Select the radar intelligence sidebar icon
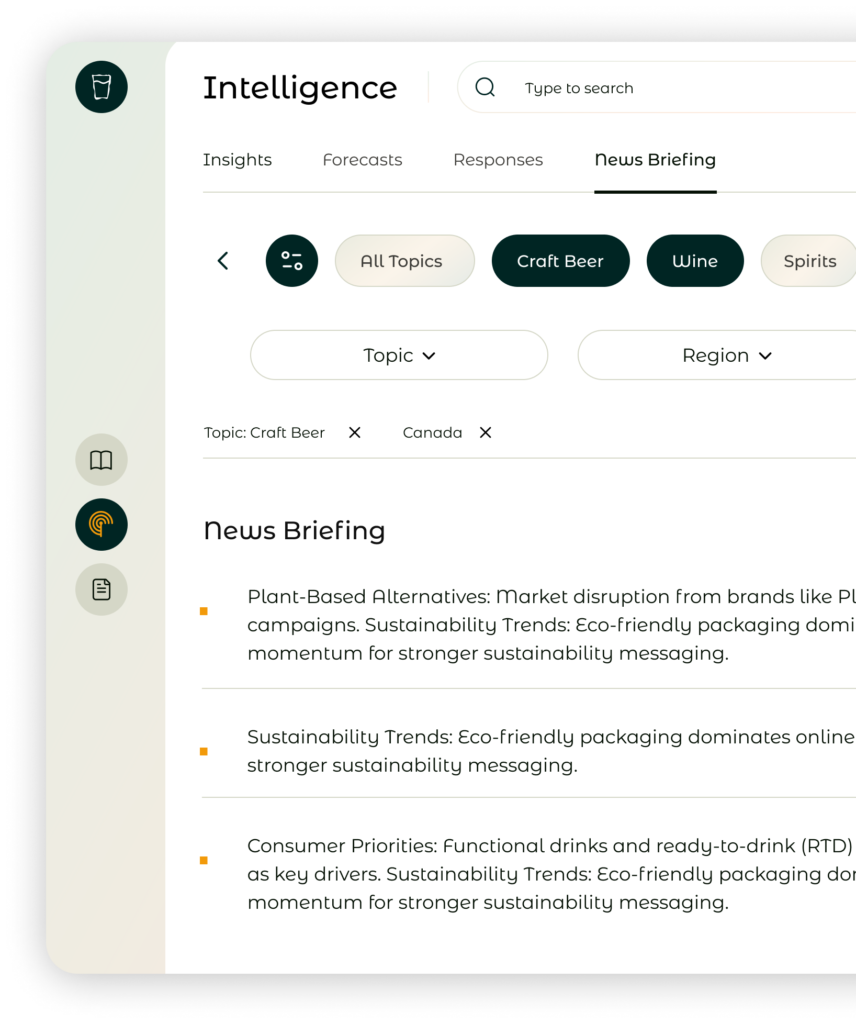The width and height of the screenshot is (856, 1024). coord(101,524)
